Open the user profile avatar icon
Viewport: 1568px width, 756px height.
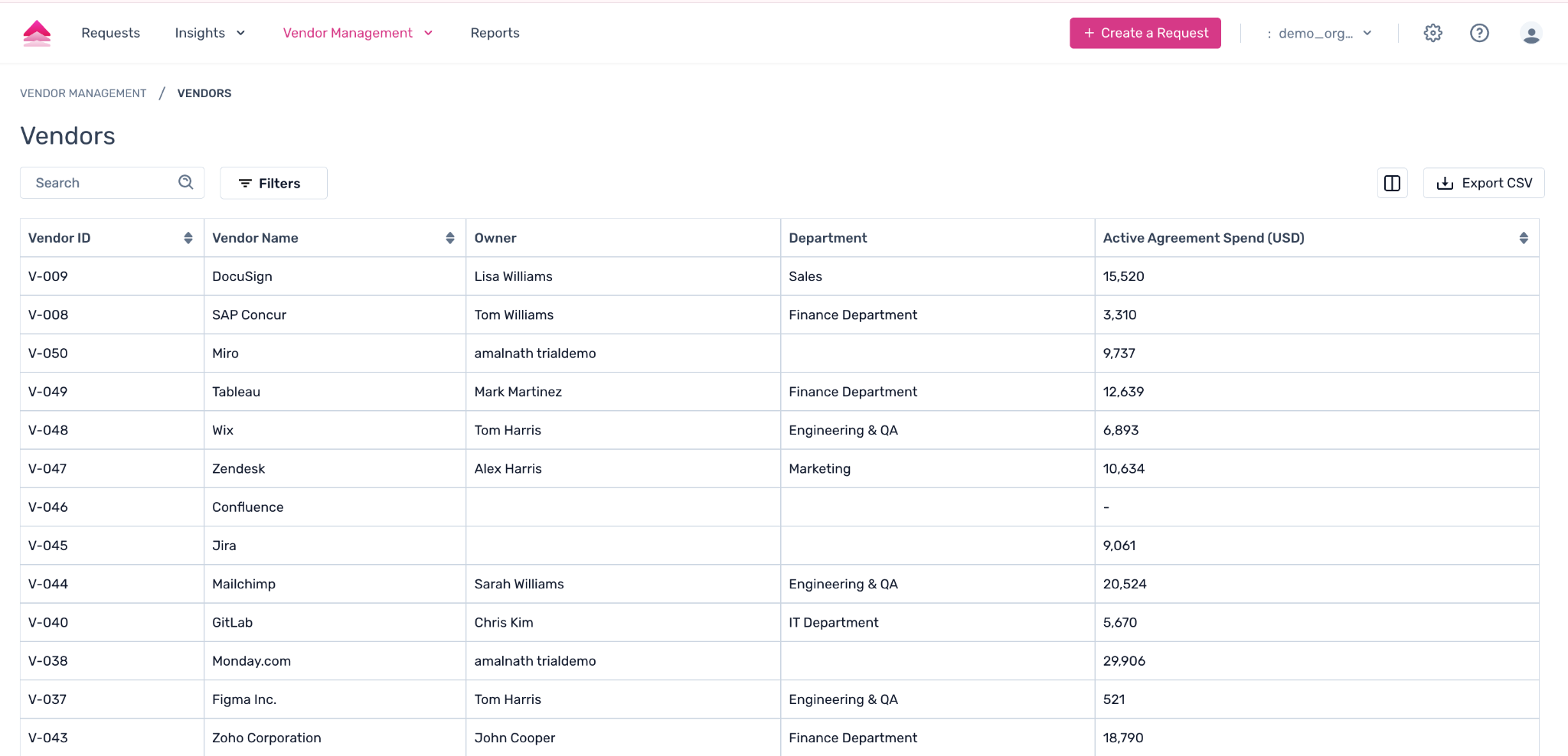click(1531, 34)
